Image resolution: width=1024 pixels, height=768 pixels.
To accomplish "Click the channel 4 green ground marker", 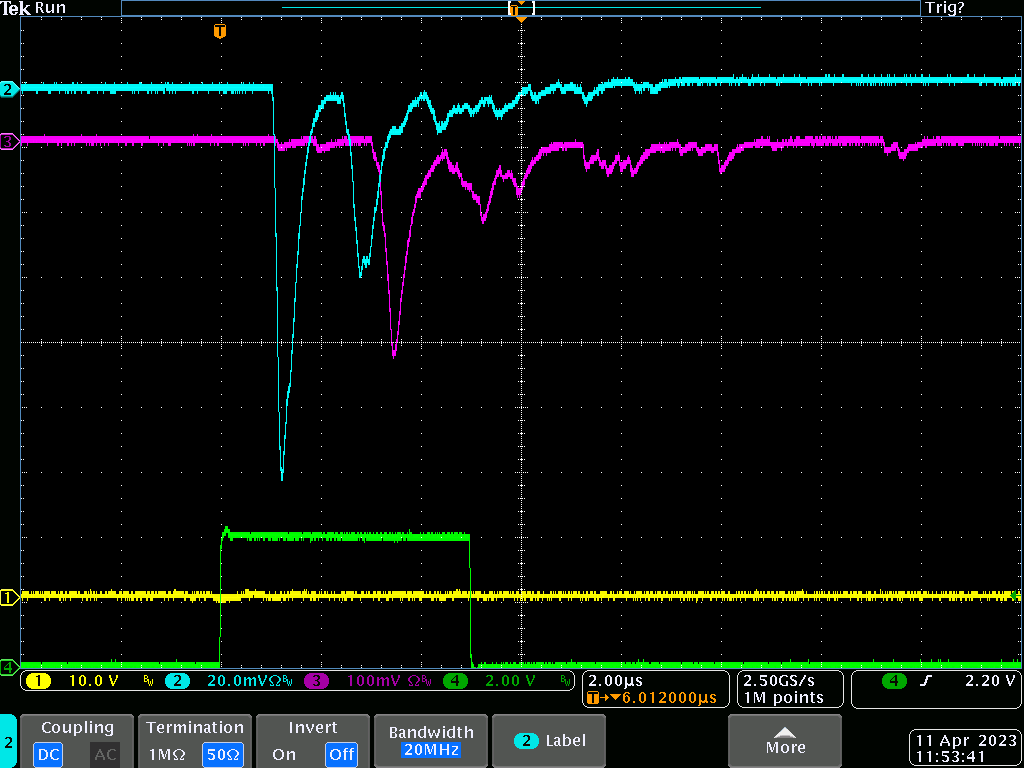I will [x=8, y=666].
